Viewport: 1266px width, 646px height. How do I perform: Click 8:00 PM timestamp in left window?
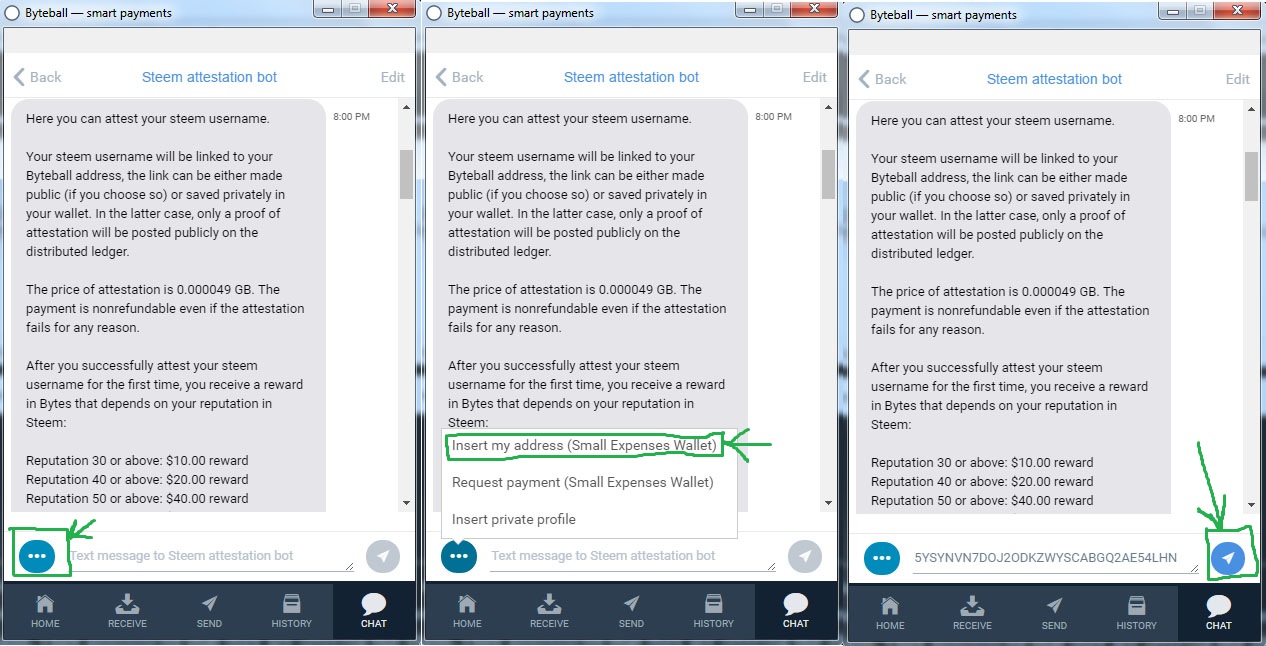click(351, 117)
